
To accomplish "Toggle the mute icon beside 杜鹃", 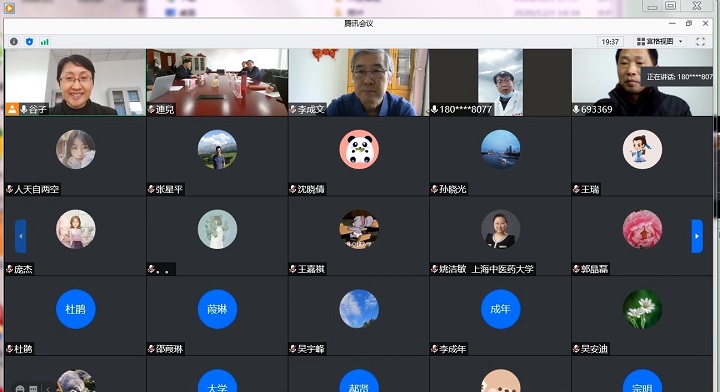I will (9, 349).
